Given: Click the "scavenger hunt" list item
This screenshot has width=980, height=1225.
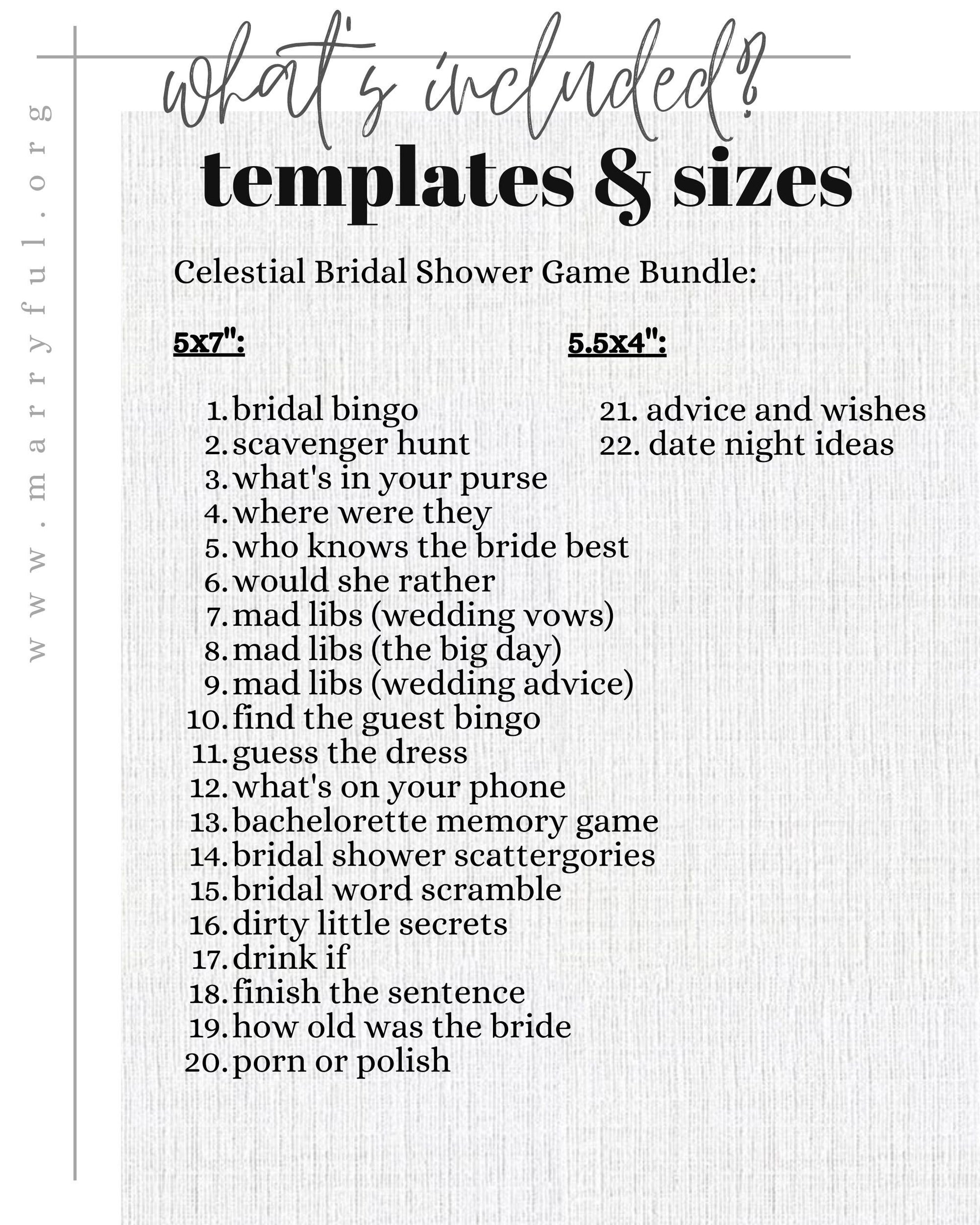Looking at the screenshot, I should pos(351,444).
